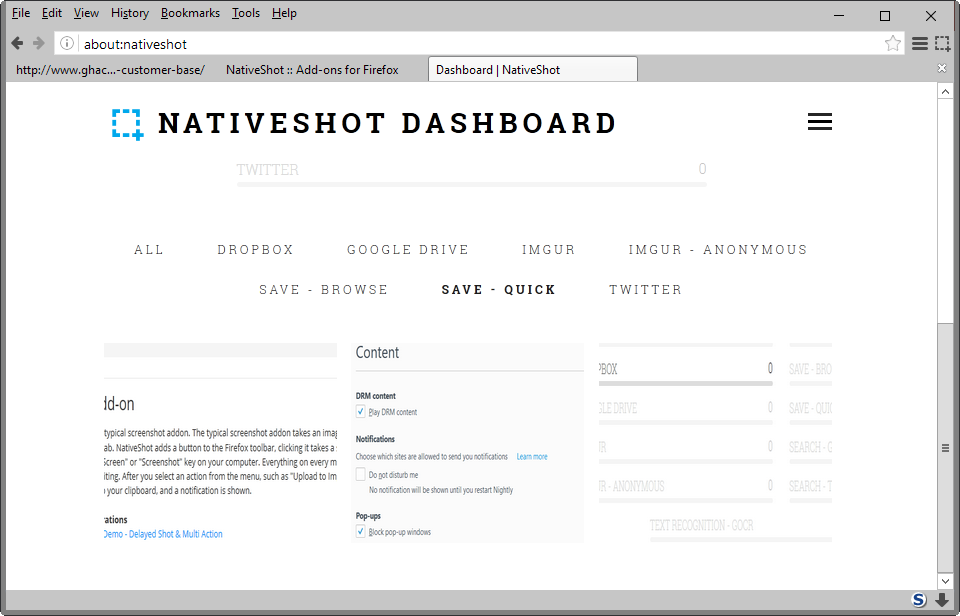Screen dimensions: 960x616
Task: Open the View menu
Action: click(x=86, y=13)
